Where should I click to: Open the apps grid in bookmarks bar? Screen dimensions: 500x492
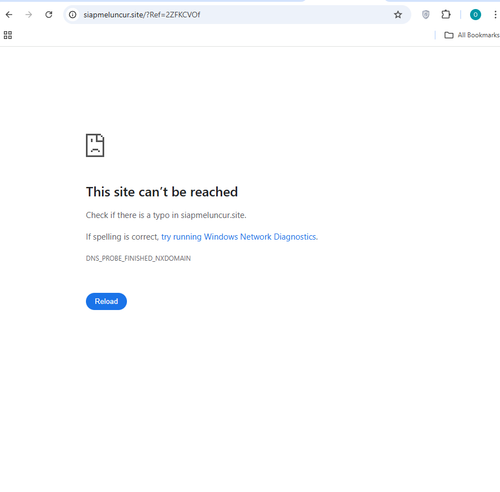coord(8,35)
